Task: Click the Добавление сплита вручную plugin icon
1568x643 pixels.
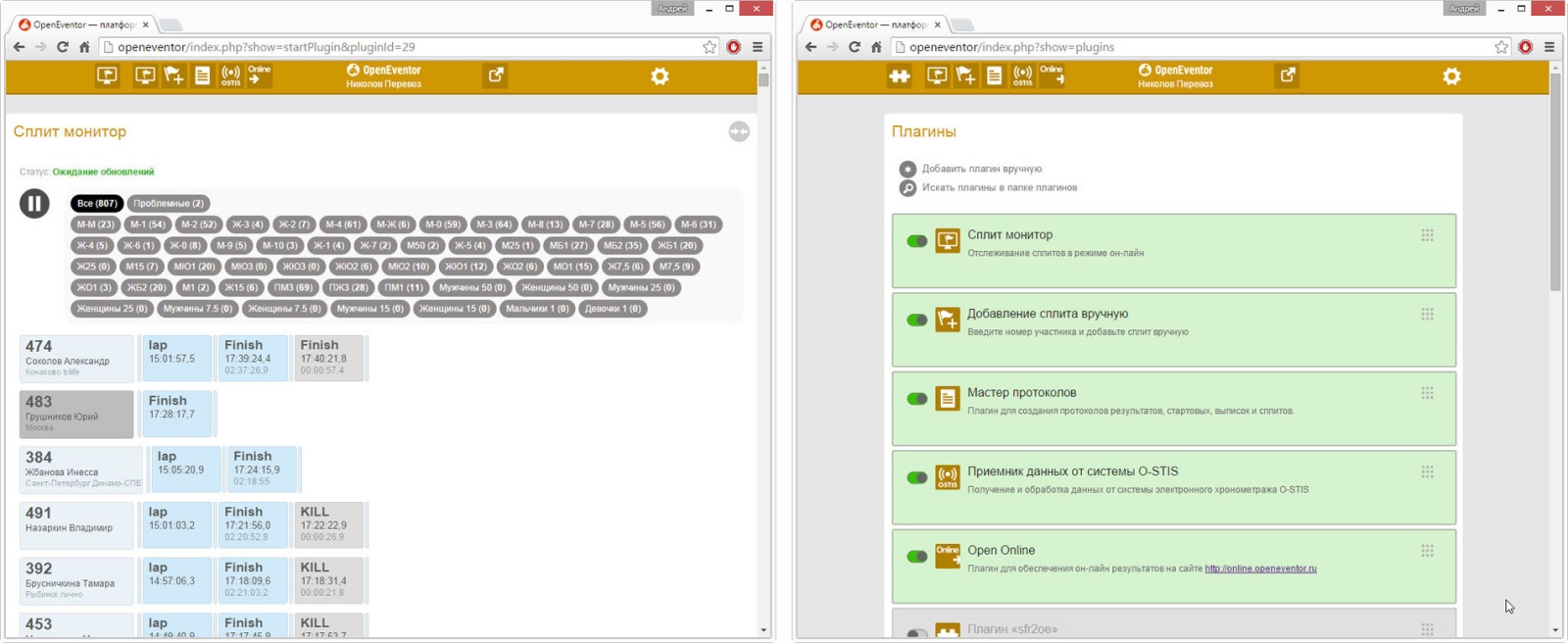Action: coord(947,320)
